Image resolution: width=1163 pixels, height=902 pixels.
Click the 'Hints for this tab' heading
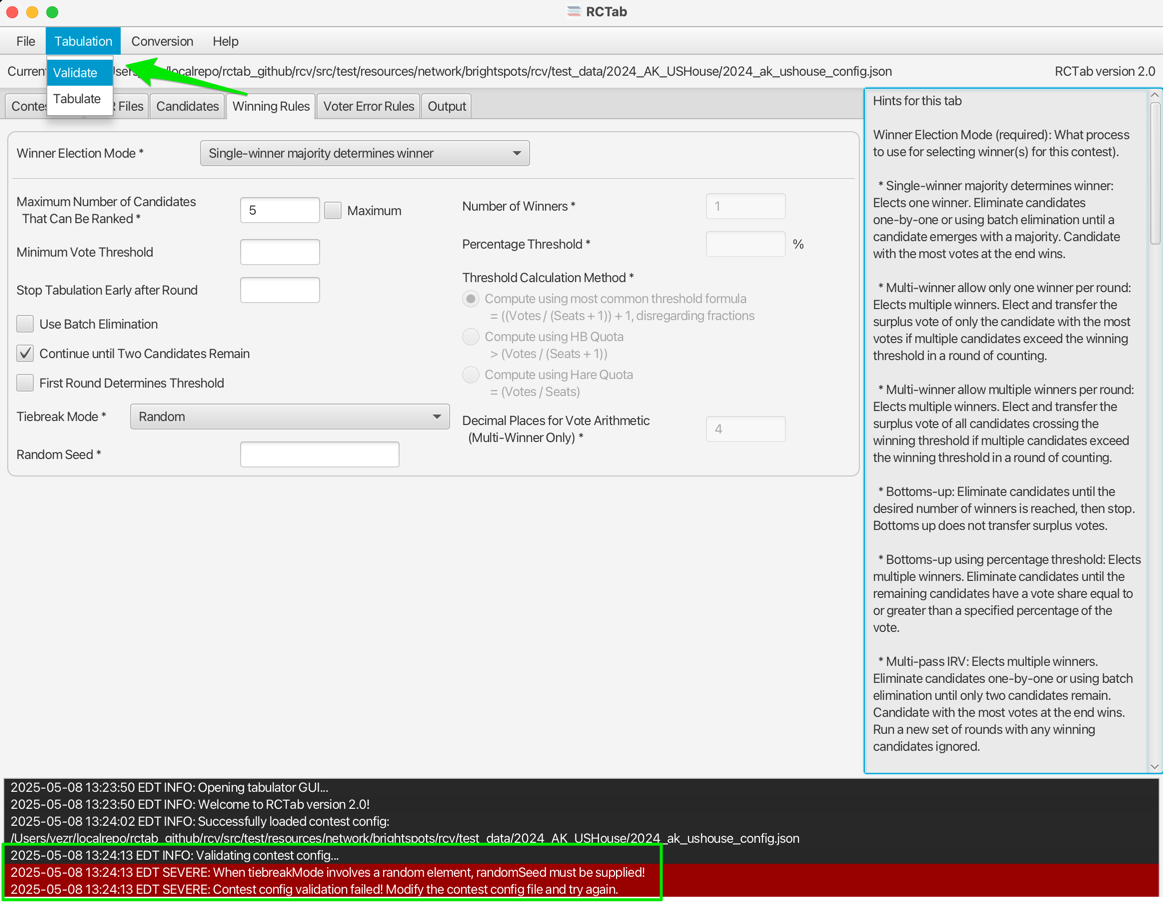click(917, 101)
